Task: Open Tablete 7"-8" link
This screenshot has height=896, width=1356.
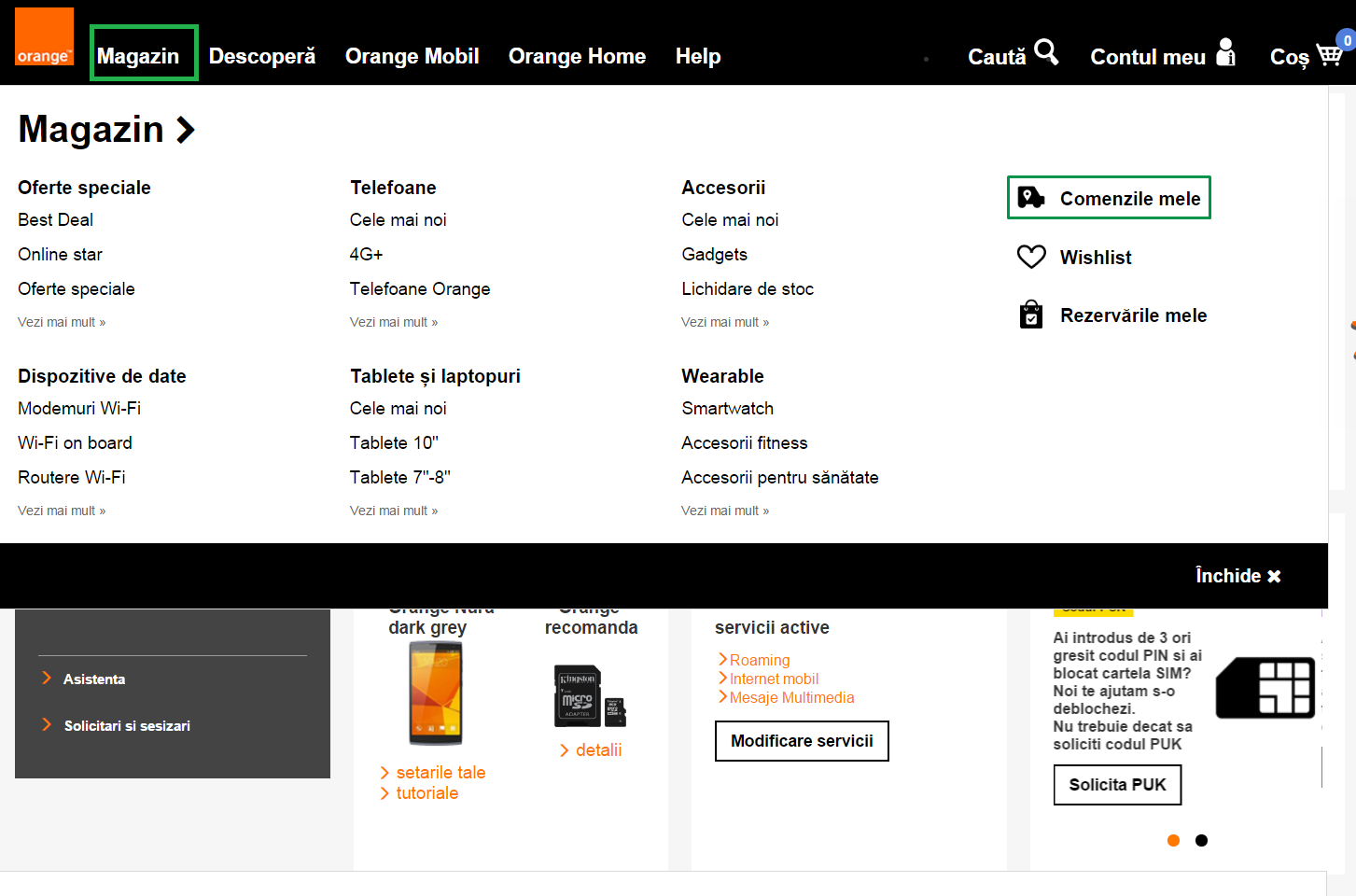Action: point(400,478)
